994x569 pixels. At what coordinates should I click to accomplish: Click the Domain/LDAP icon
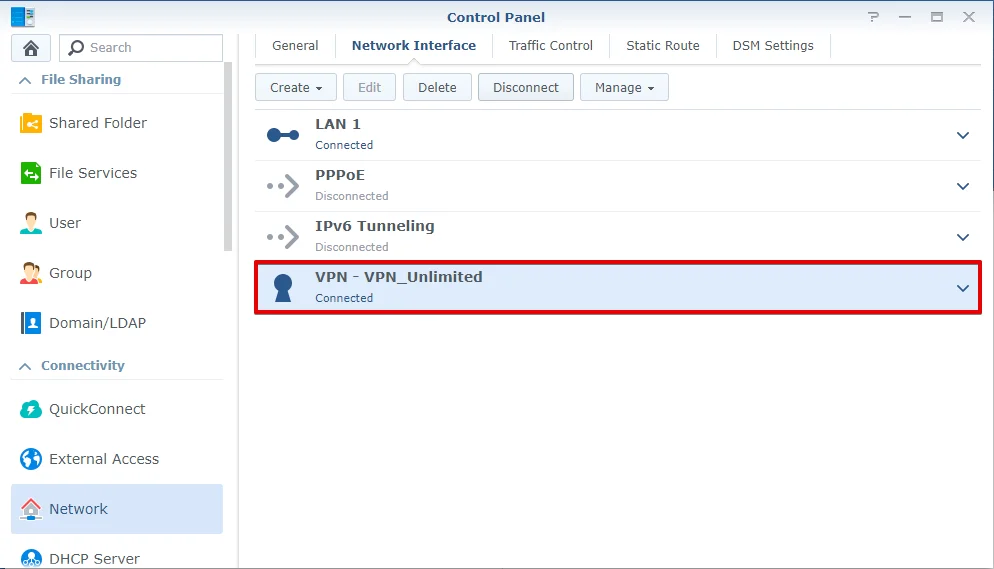click(x=31, y=323)
